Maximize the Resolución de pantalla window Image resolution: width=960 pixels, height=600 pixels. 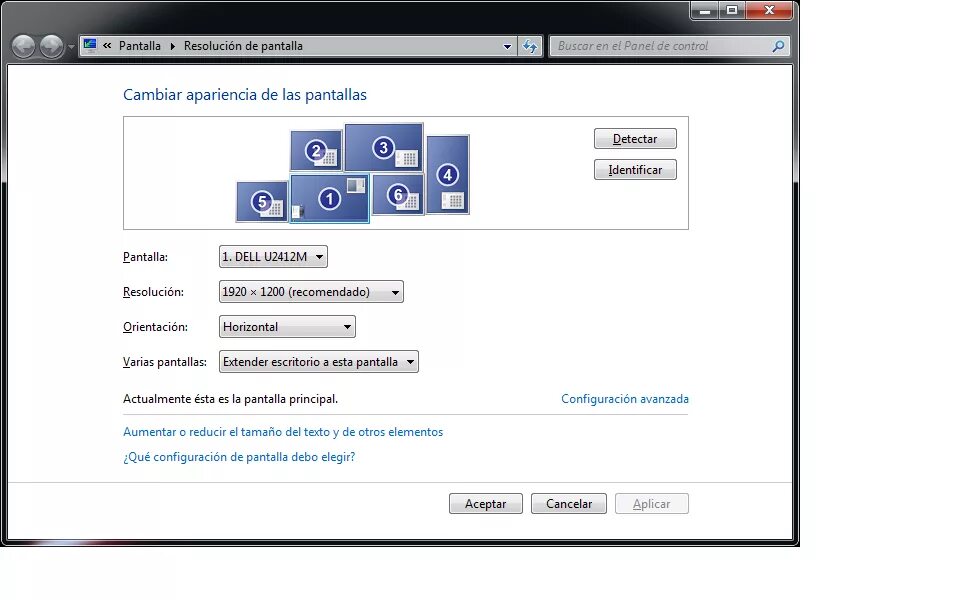point(732,10)
